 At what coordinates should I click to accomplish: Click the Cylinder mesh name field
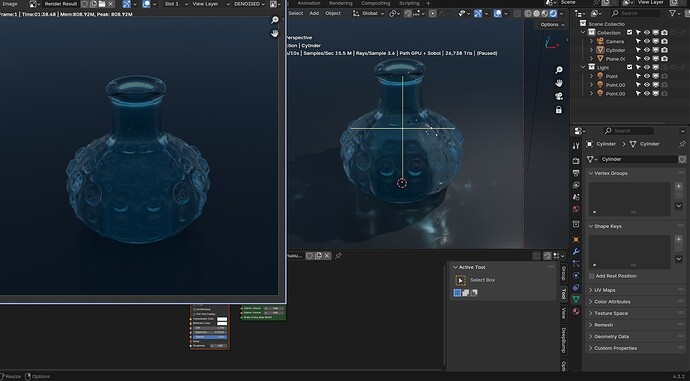tap(639, 159)
